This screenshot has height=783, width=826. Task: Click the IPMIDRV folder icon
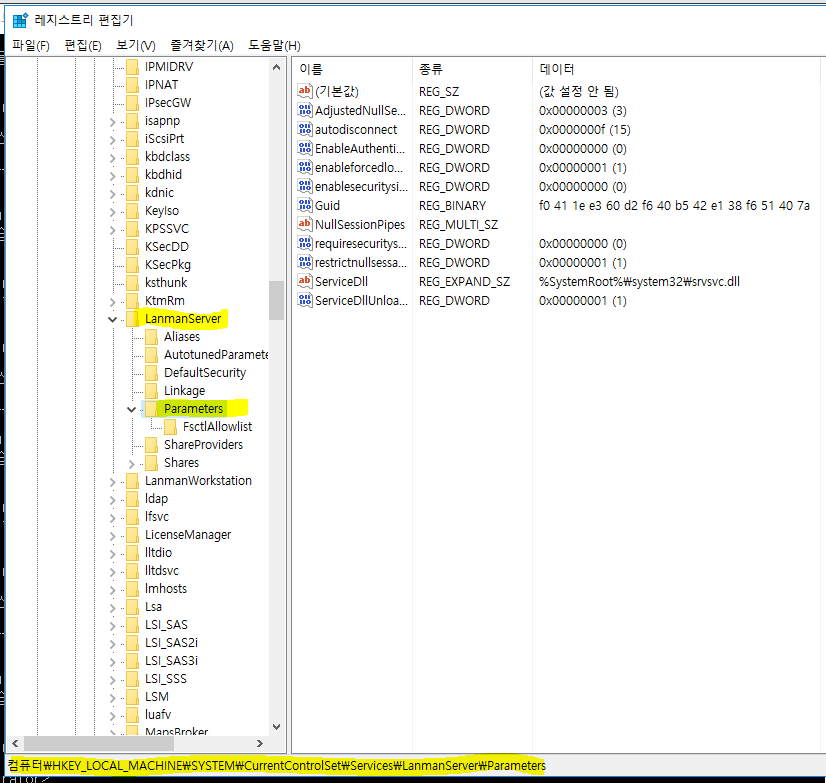tap(133, 66)
